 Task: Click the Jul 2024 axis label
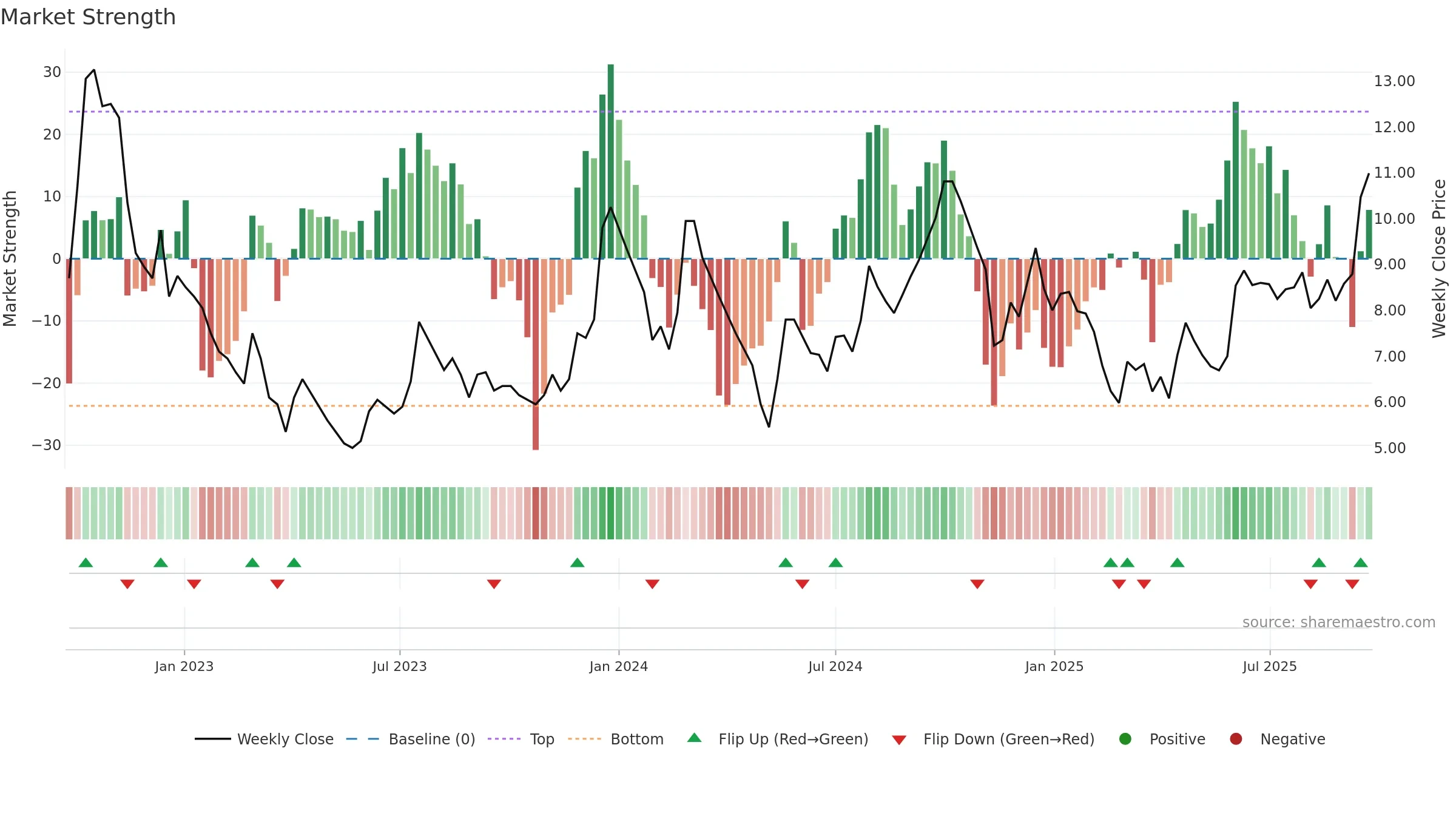click(x=835, y=666)
